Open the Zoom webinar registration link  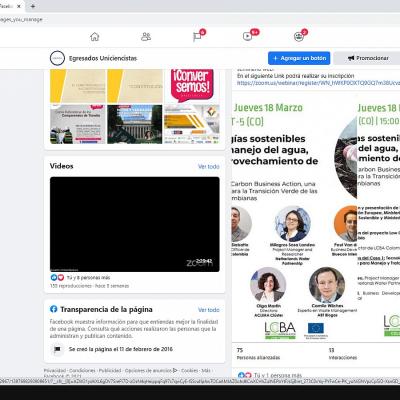point(318,83)
